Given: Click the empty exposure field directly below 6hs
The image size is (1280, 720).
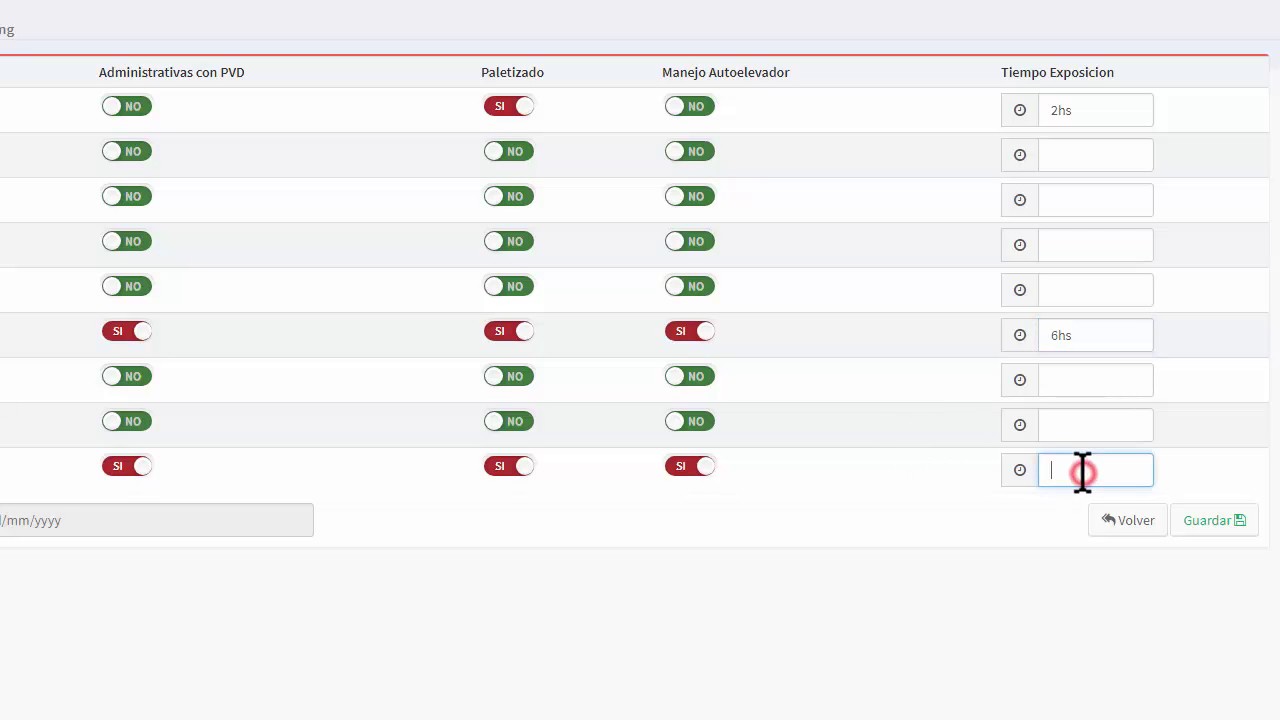Looking at the screenshot, I should pos(1095,380).
